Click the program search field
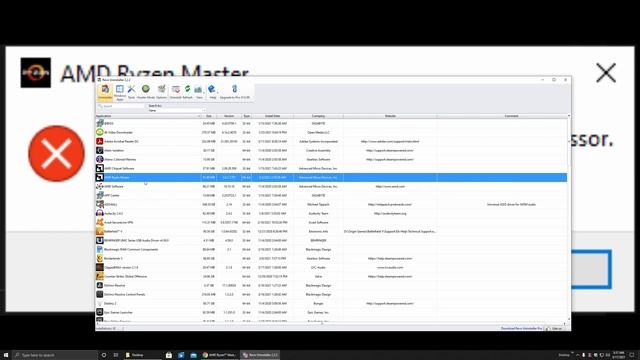Viewport: 640px width, 360px height. (122, 106)
